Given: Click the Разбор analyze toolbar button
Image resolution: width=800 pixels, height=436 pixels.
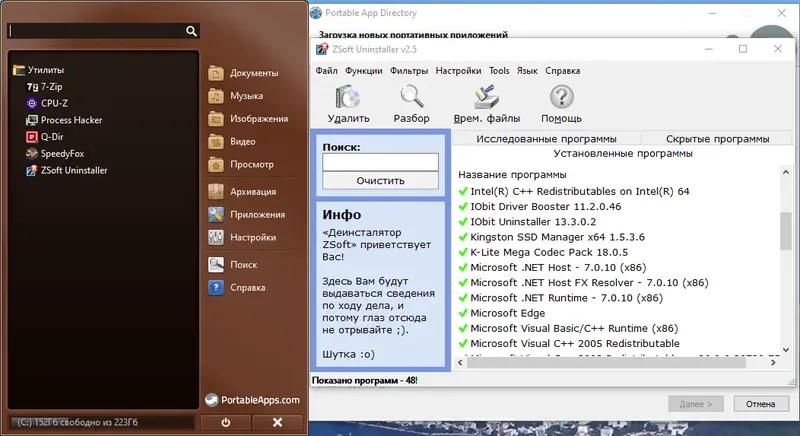Looking at the screenshot, I should click(412, 105).
